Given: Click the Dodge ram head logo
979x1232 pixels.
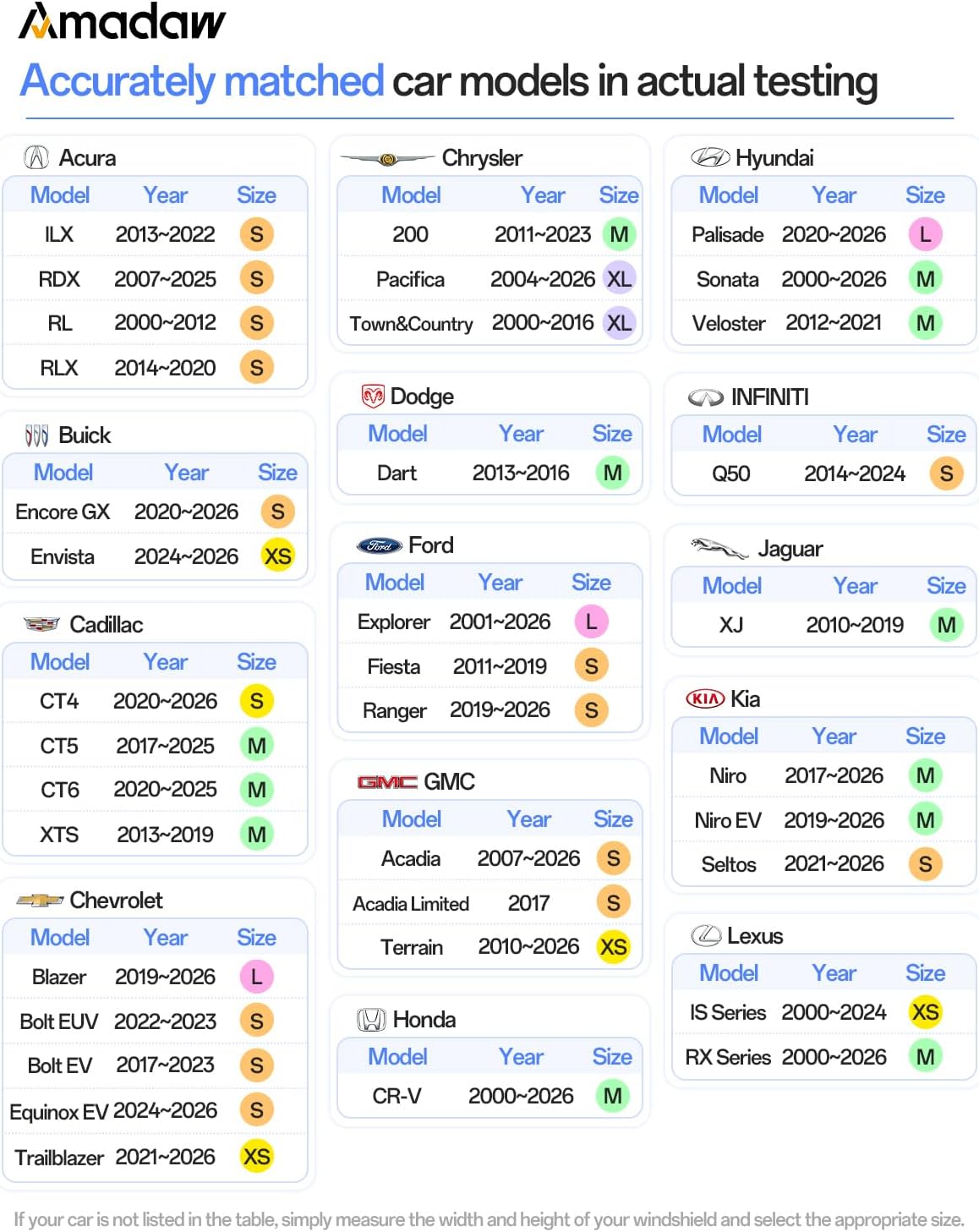Looking at the screenshot, I should [373, 396].
